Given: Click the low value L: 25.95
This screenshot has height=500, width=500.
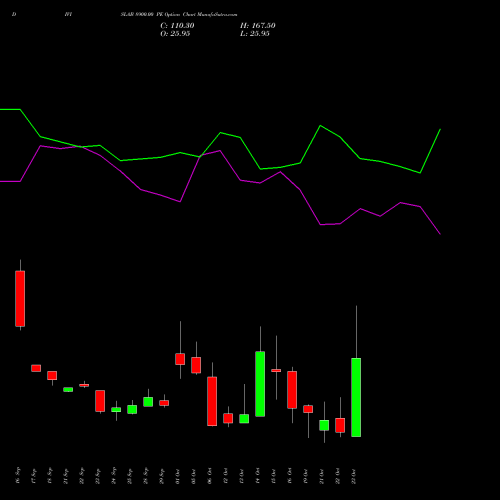Looking at the screenshot, I should point(255,34).
